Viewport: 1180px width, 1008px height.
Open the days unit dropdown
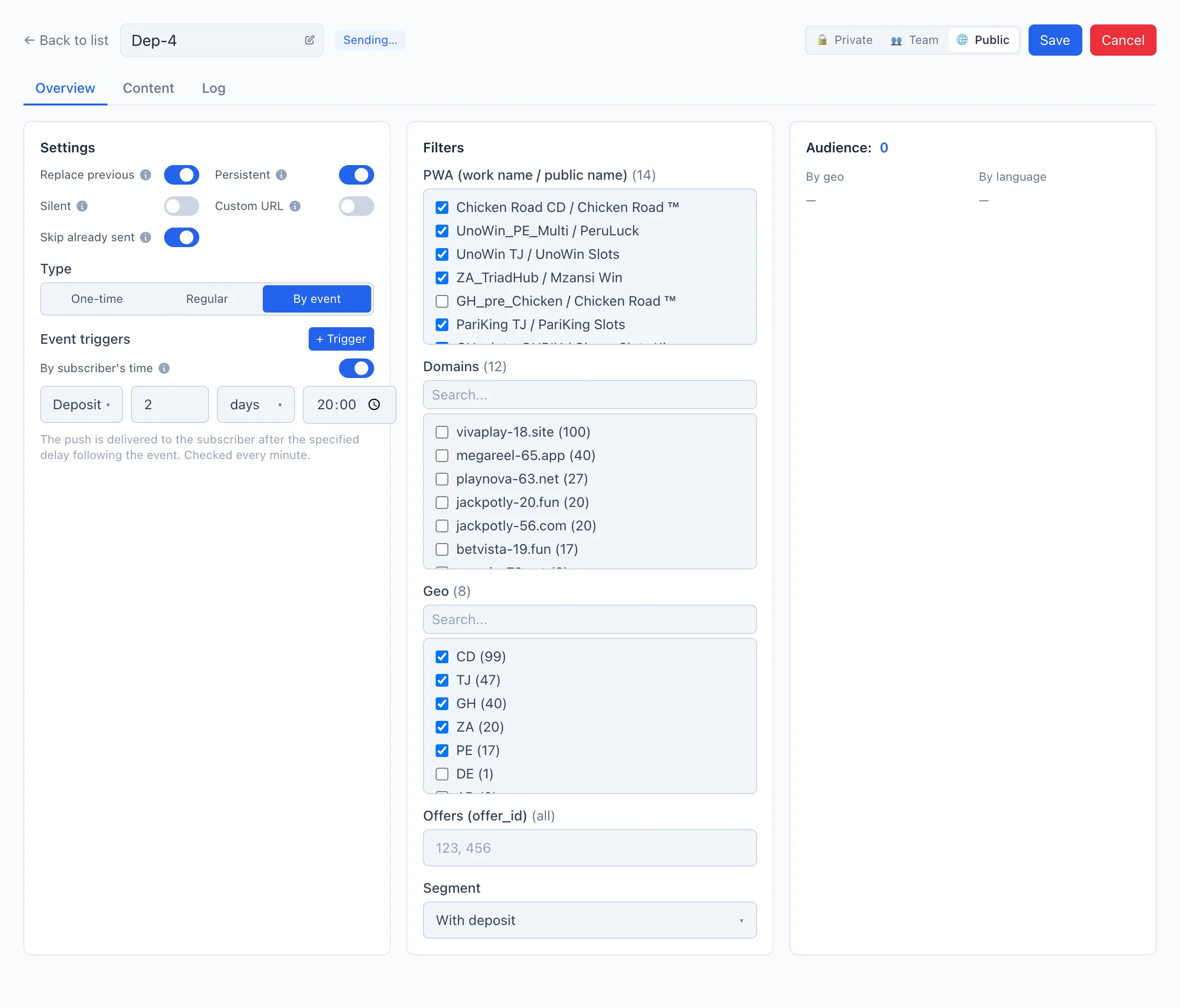pos(256,404)
